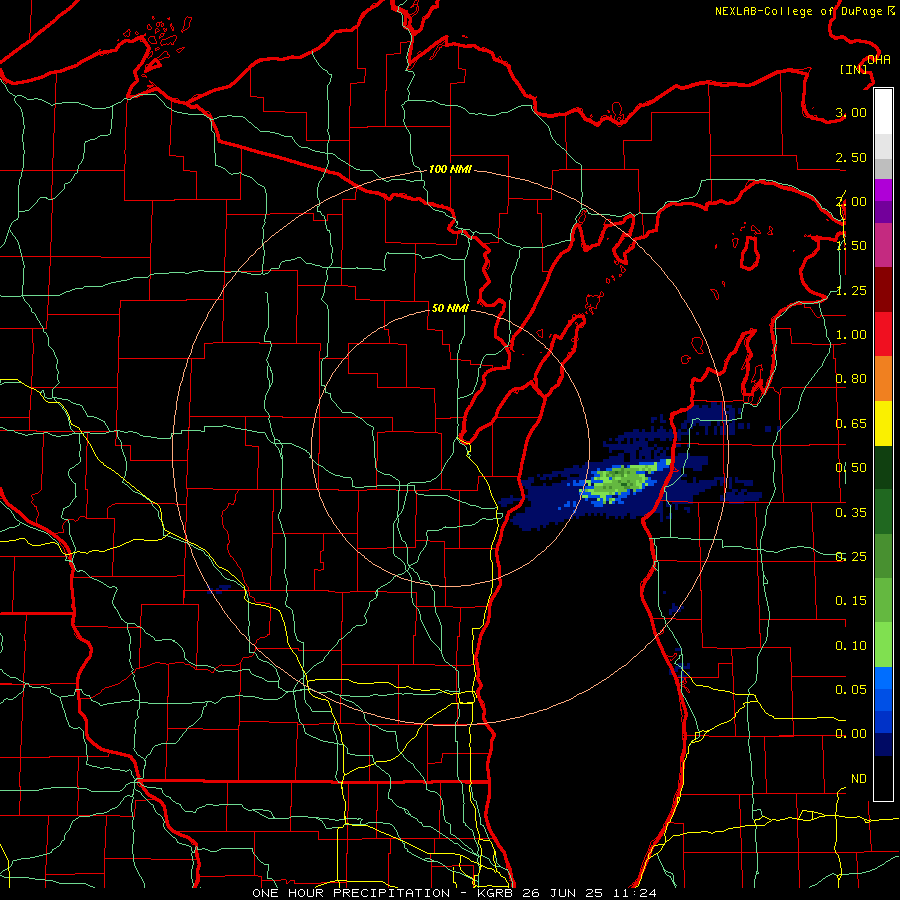Click the 1.25 legend value

pyautogui.click(x=851, y=290)
